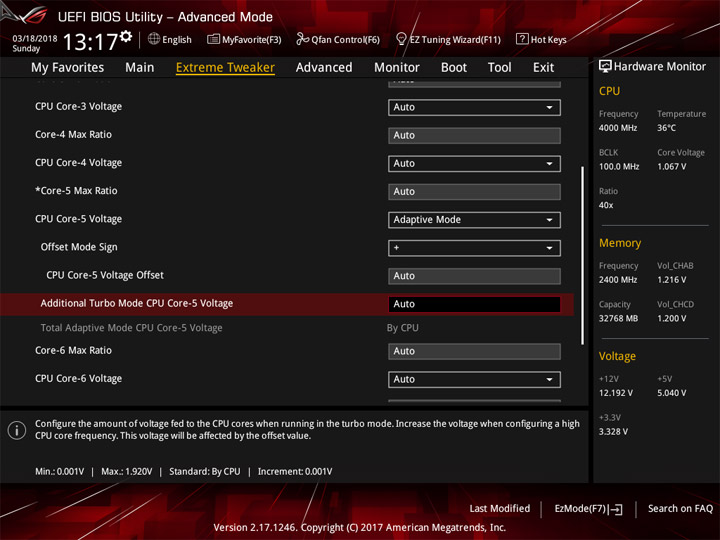The image size is (720, 540).
Task: Go to the Advanced tab
Action: point(324,68)
